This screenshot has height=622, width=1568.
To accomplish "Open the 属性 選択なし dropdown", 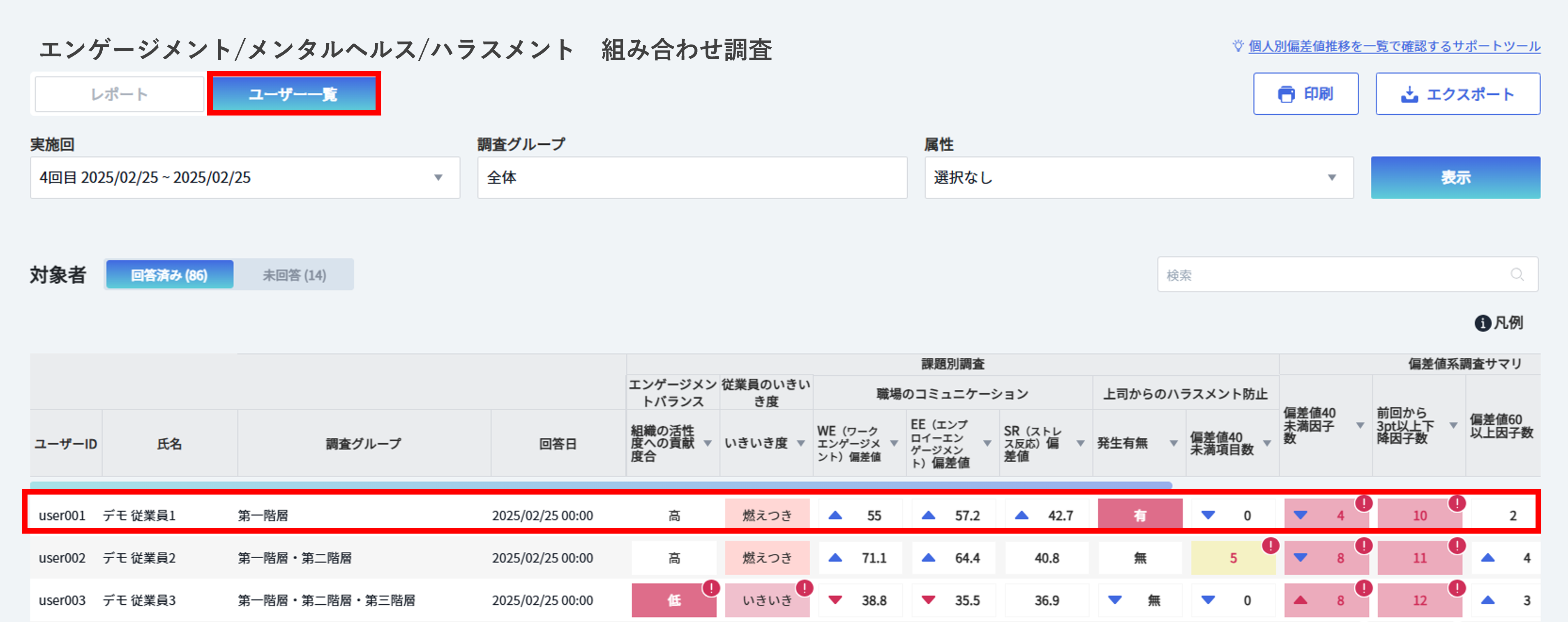I will click(1139, 177).
